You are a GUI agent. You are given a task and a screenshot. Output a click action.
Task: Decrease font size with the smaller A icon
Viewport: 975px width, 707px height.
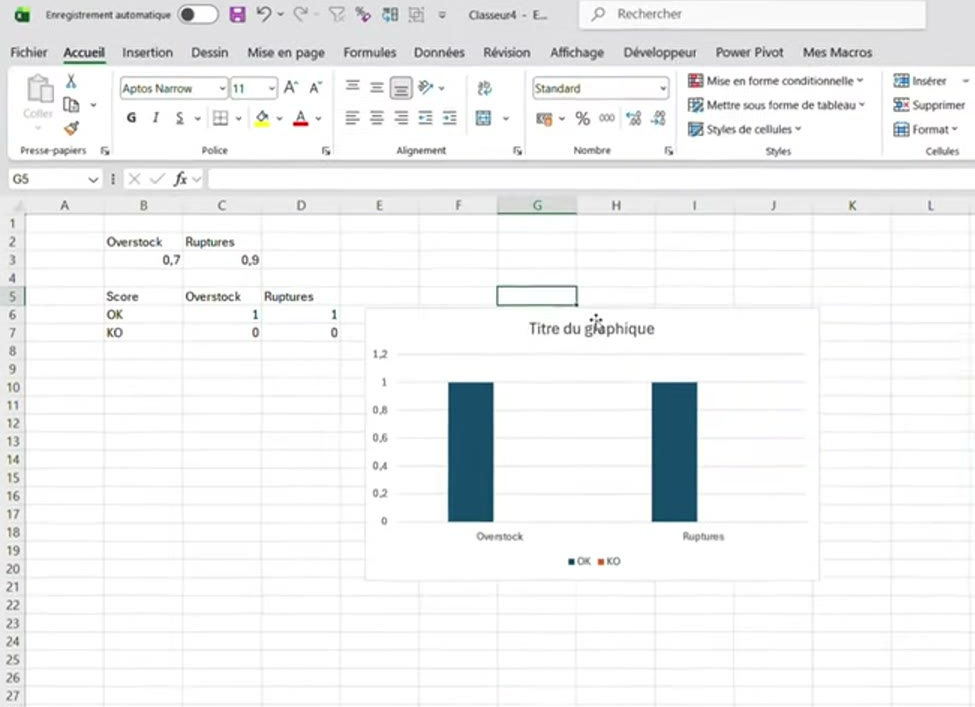tap(315, 88)
